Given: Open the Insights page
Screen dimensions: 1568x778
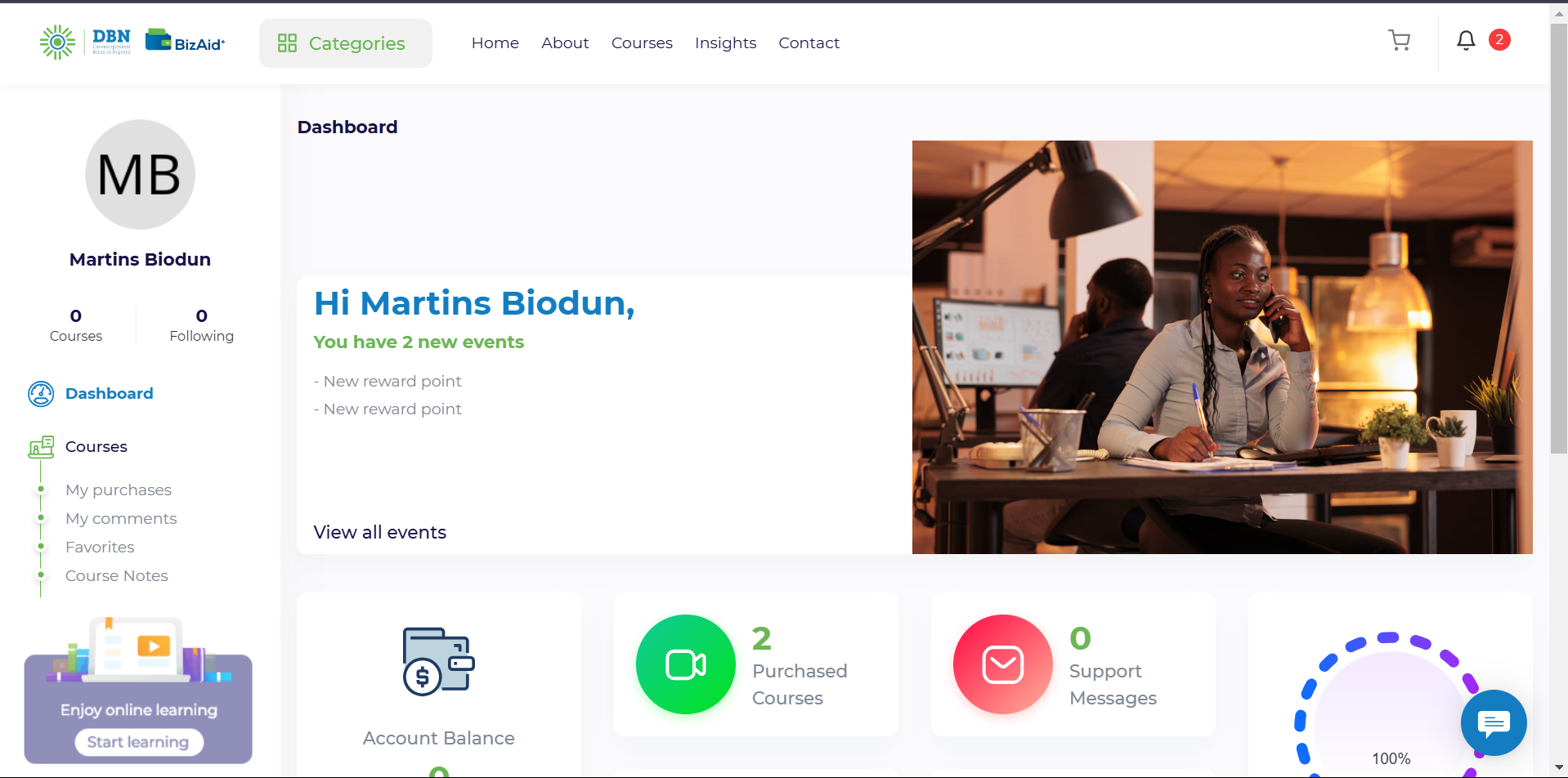Looking at the screenshot, I should click(725, 43).
